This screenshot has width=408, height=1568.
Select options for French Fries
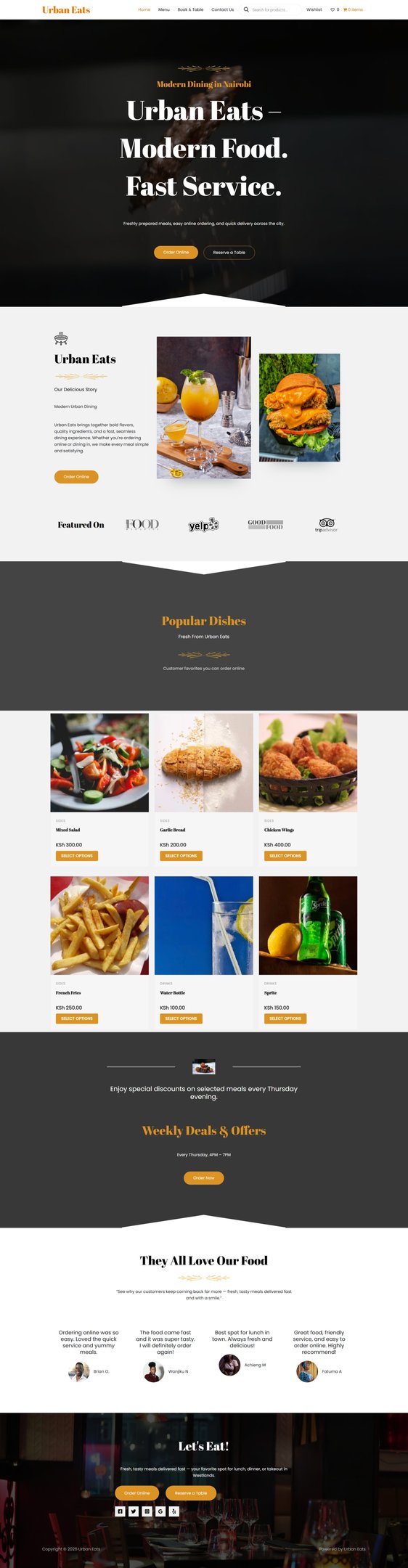click(x=77, y=1018)
